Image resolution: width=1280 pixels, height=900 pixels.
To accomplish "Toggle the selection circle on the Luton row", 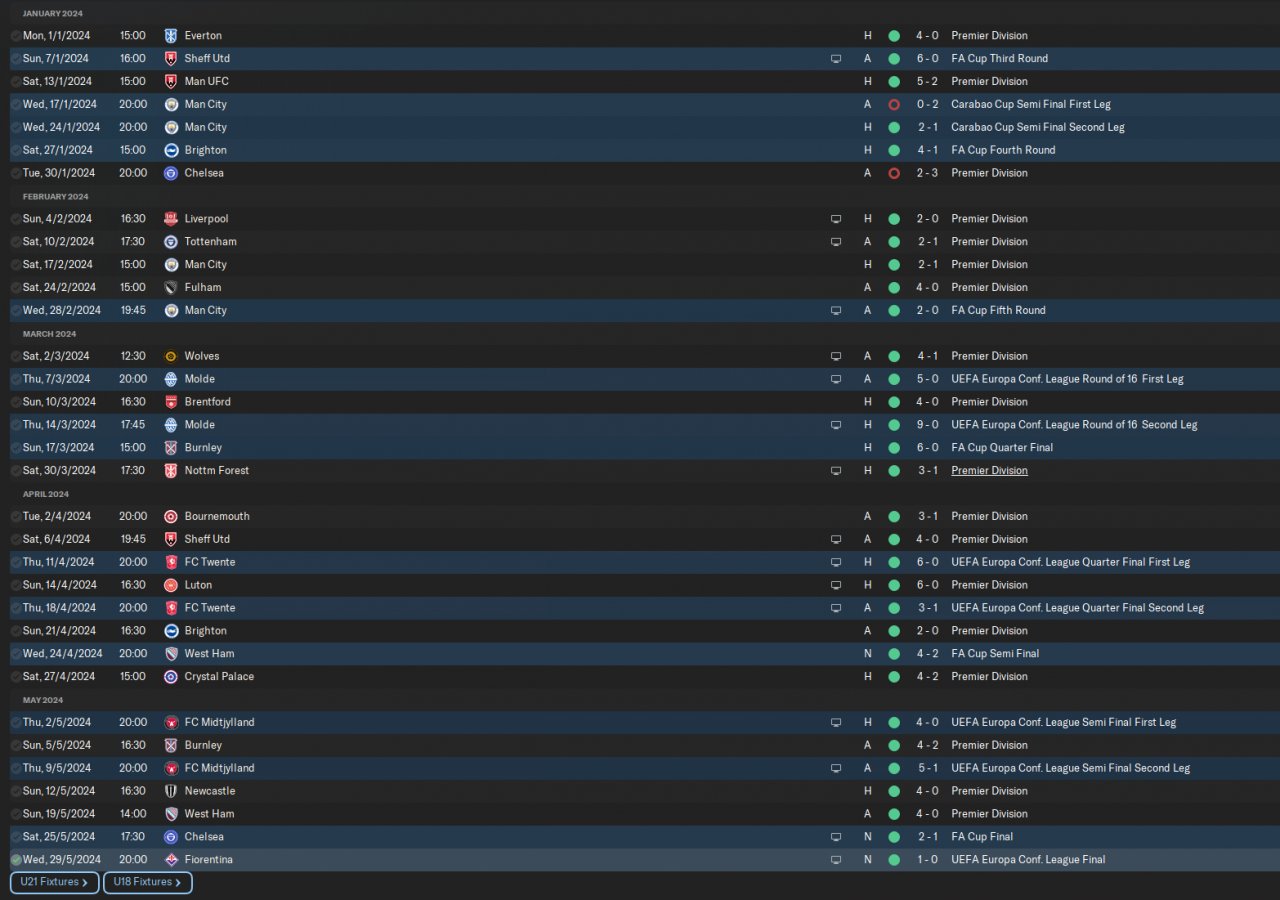I will (16, 586).
